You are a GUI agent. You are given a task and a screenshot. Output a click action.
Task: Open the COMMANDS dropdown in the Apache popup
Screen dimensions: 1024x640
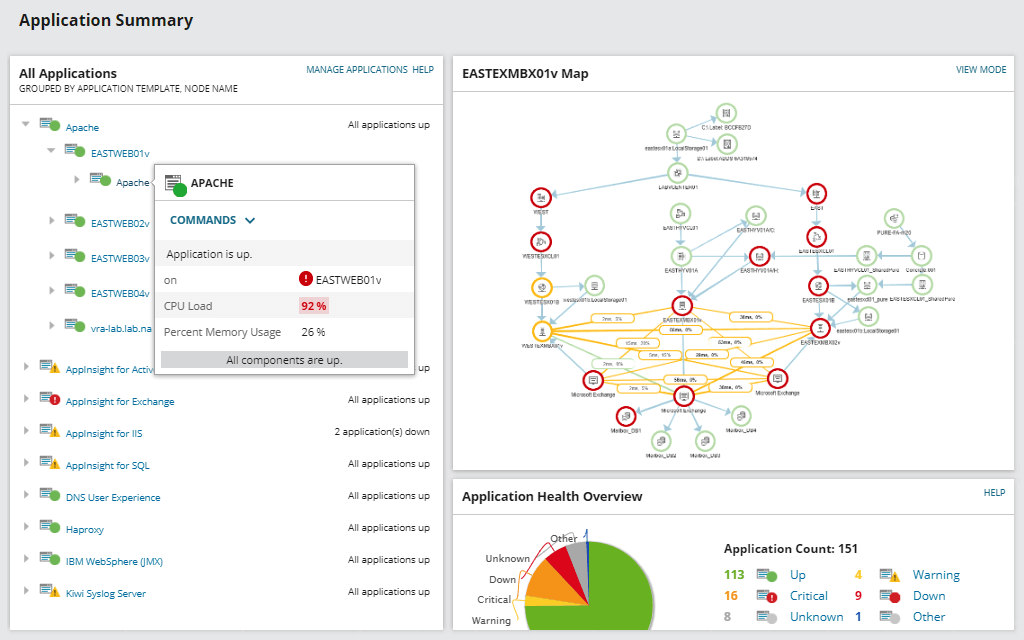point(213,220)
